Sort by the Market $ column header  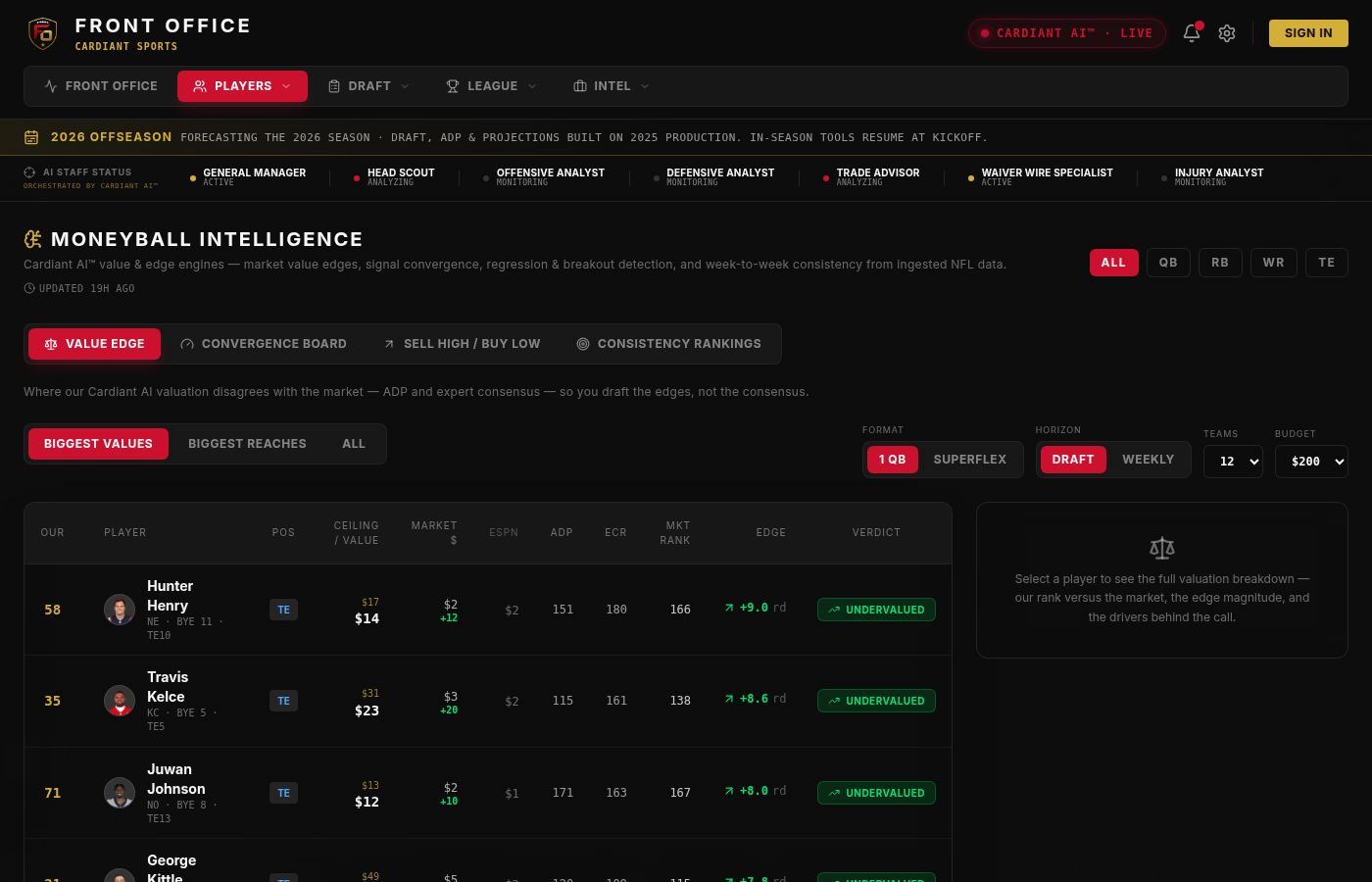[434, 533]
